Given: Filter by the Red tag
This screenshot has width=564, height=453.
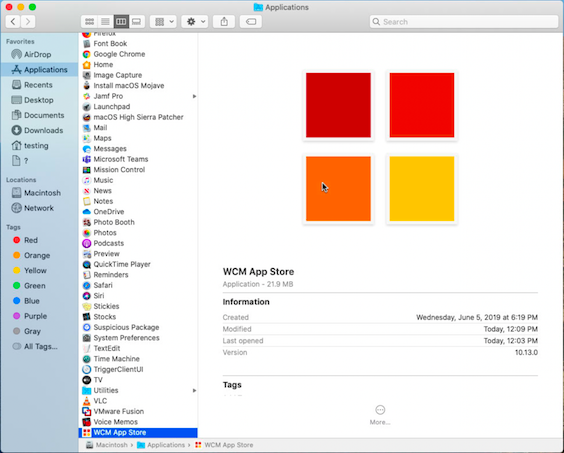Looking at the screenshot, I should pyautogui.click(x=39, y=240).
